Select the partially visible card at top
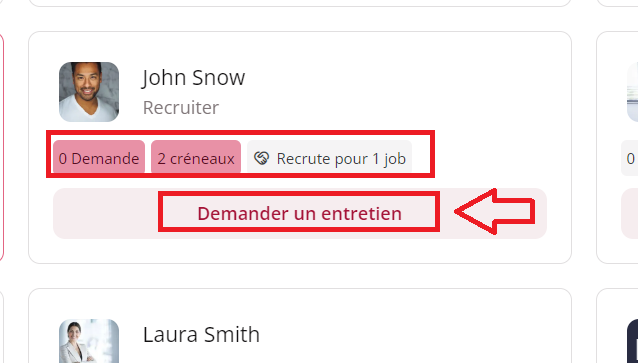The width and height of the screenshot is (638, 363). pyautogui.click(x=300, y=3)
